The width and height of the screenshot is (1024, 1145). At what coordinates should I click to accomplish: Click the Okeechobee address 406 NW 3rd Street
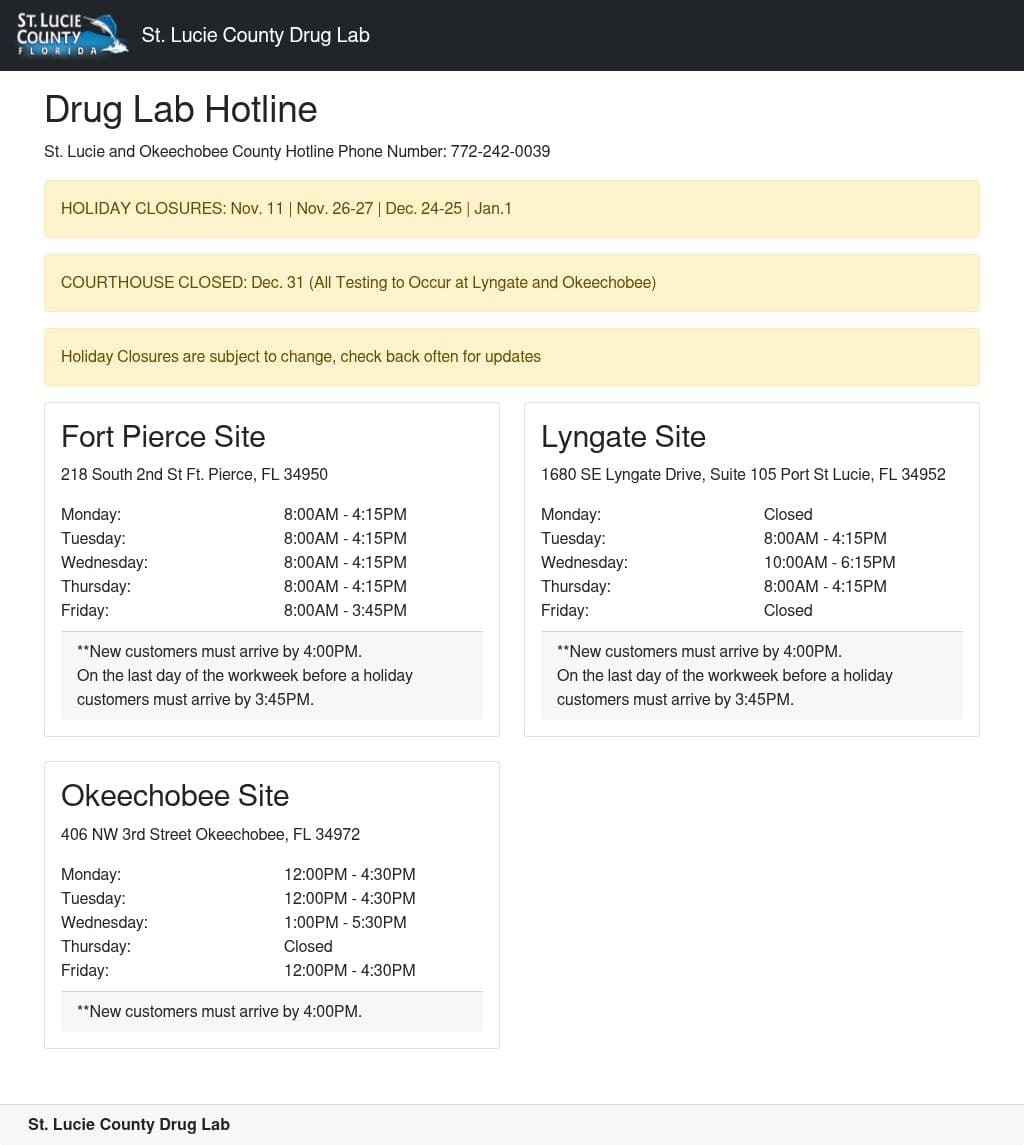point(210,835)
